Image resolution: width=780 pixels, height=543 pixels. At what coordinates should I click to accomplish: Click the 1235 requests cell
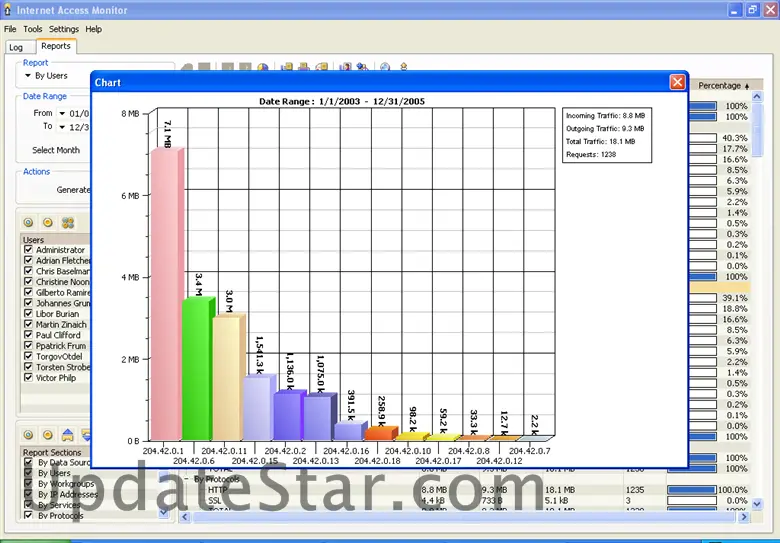[635, 490]
